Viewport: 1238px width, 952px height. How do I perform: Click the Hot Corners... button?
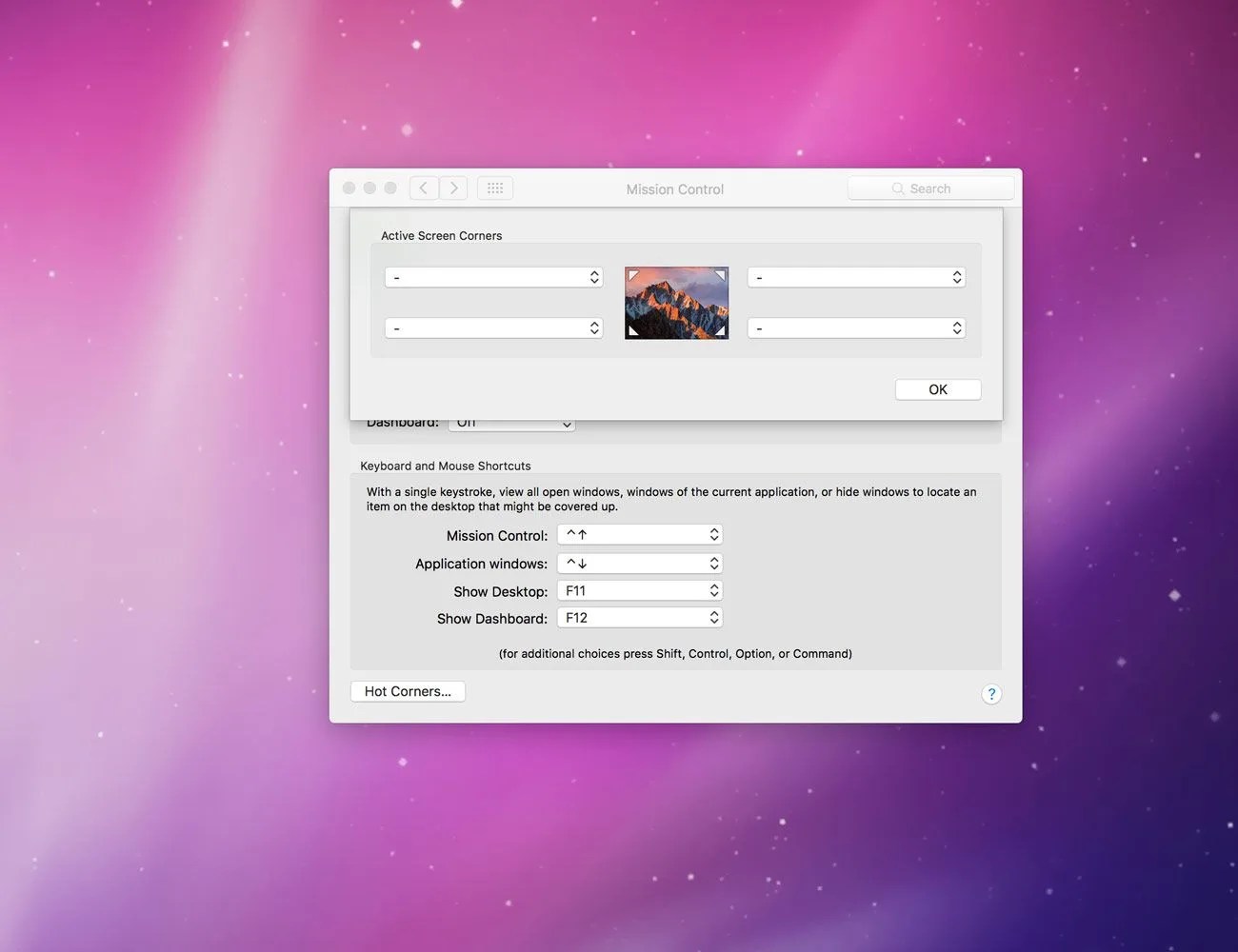[x=408, y=691]
